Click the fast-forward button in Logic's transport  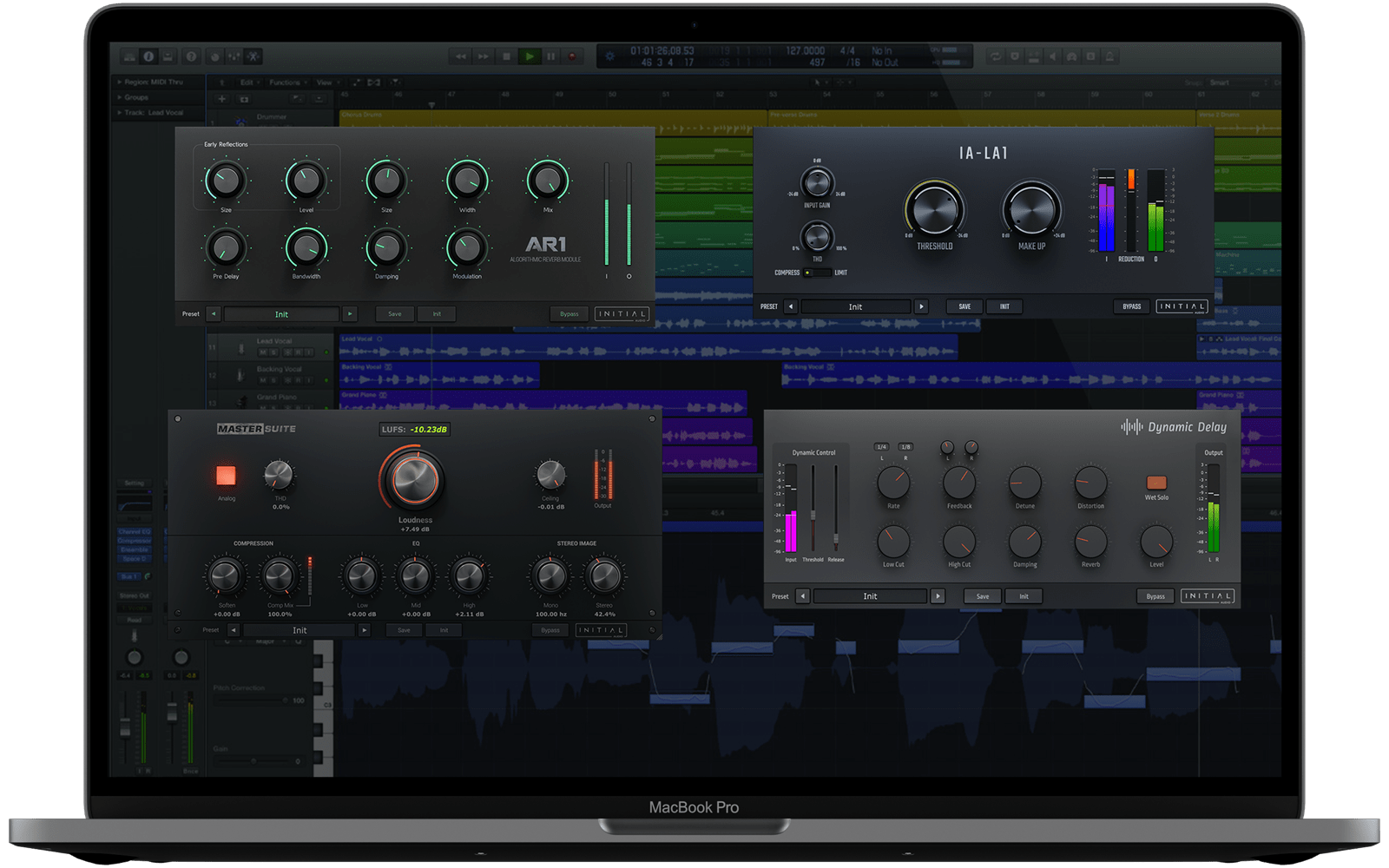pyautogui.click(x=484, y=56)
